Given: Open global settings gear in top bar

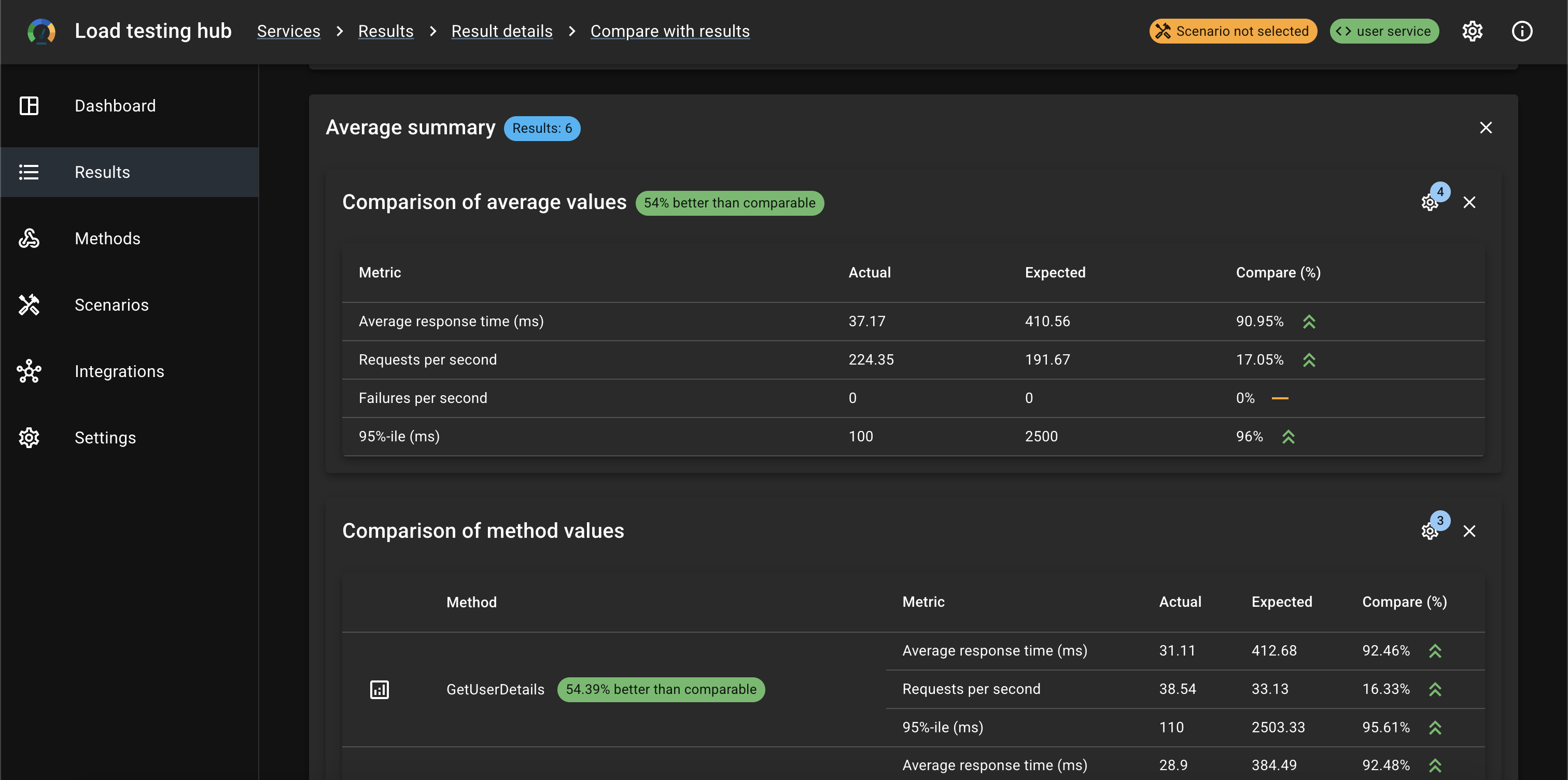Looking at the screenshot, I should click(x=1473, y=31).
